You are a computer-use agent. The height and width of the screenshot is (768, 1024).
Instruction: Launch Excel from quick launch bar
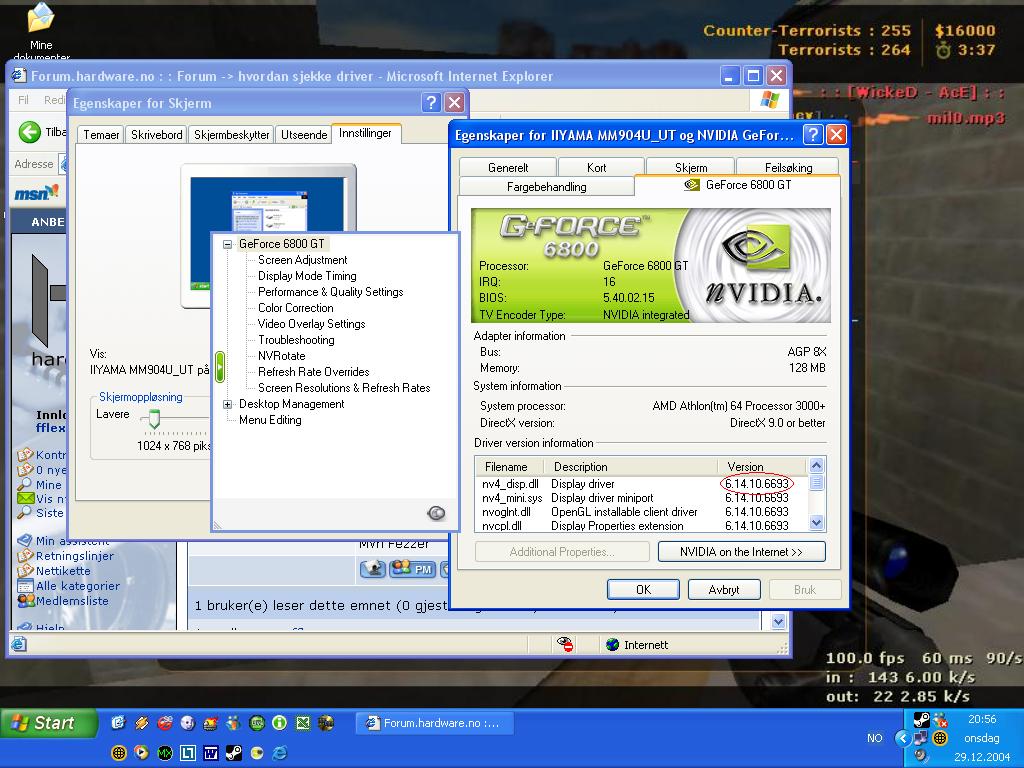(x=302, y=723)
